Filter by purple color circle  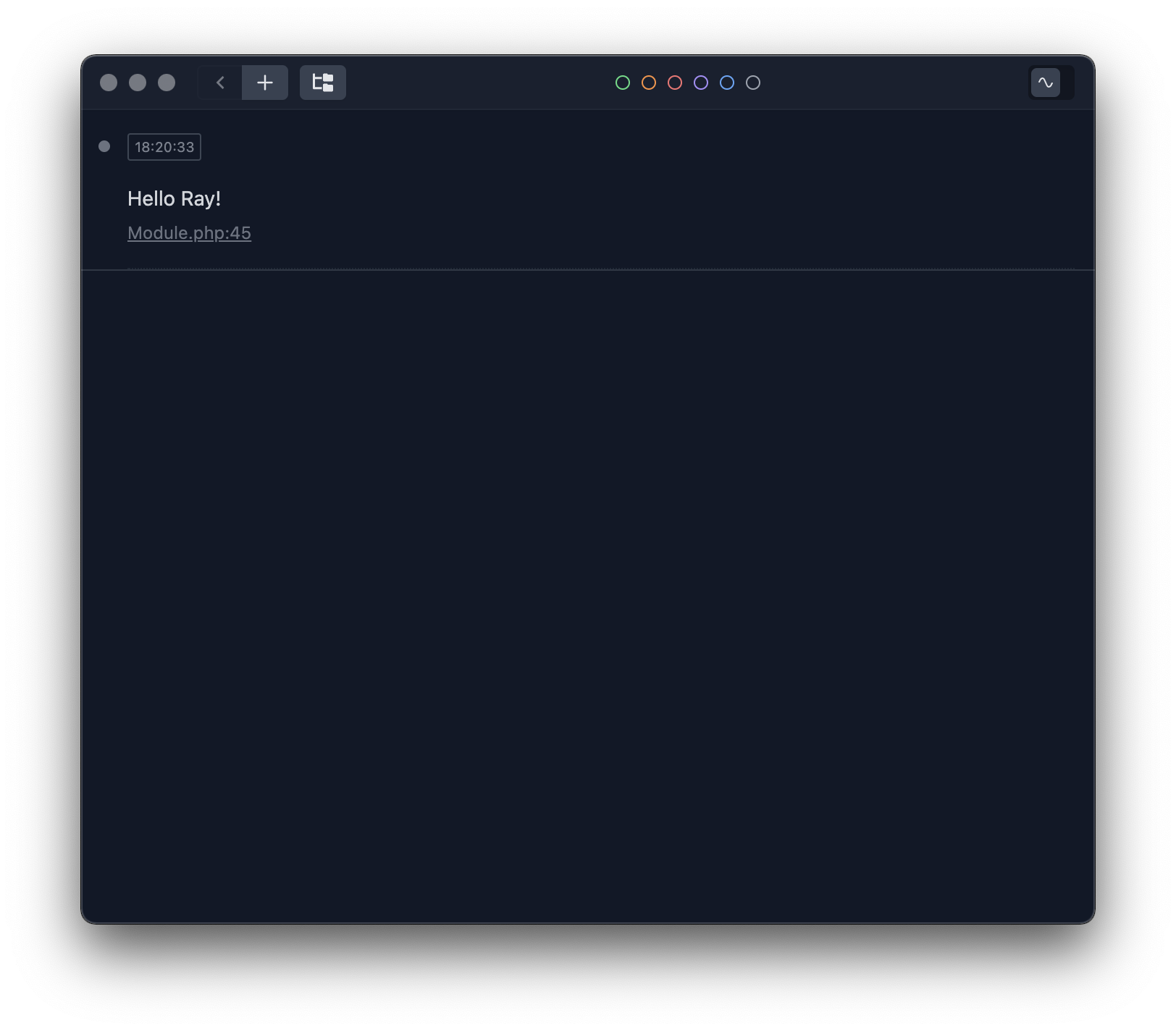(701, 83)
